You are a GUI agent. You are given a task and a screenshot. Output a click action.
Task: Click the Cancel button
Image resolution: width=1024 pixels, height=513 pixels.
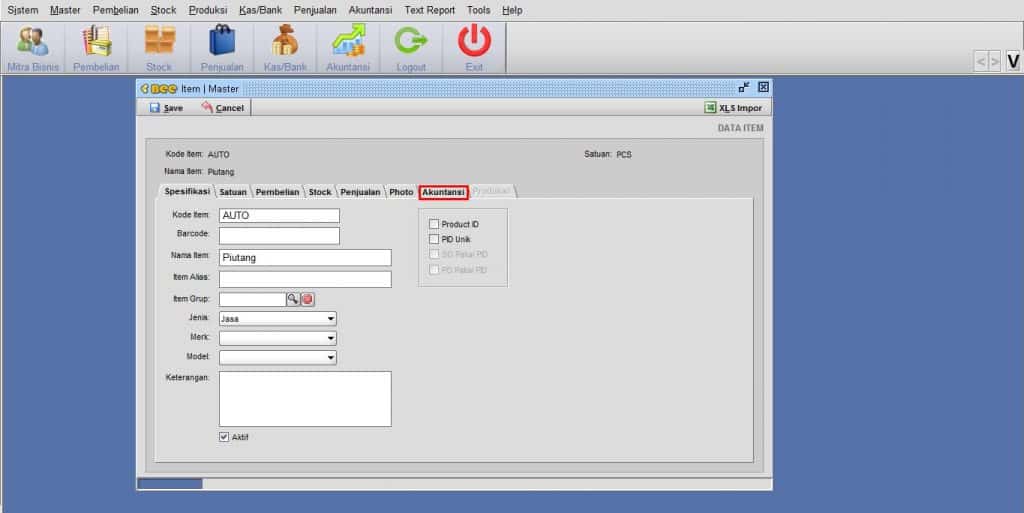[223, 108]
